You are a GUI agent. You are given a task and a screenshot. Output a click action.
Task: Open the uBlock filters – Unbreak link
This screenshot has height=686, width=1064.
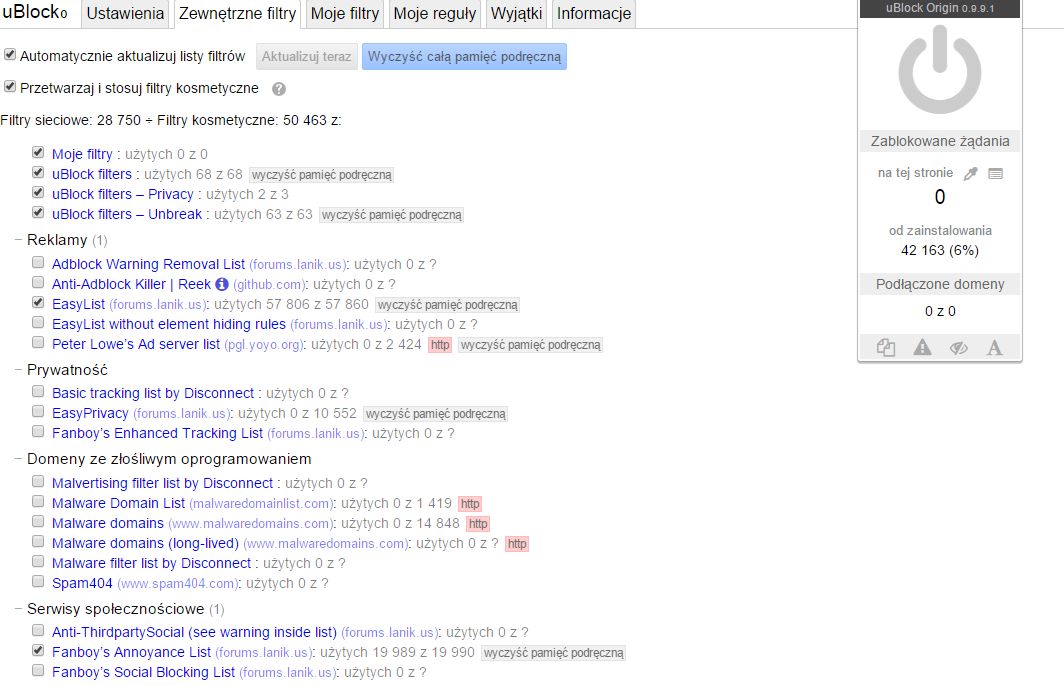pos(127,214)
